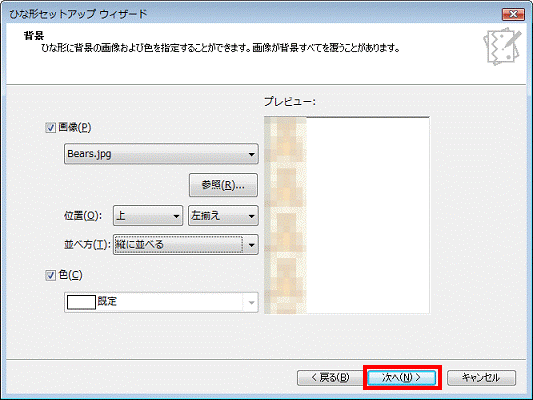
Task: Click the 参照(R)... browse button
Action: pyautogui.click(x=223, y=185)
